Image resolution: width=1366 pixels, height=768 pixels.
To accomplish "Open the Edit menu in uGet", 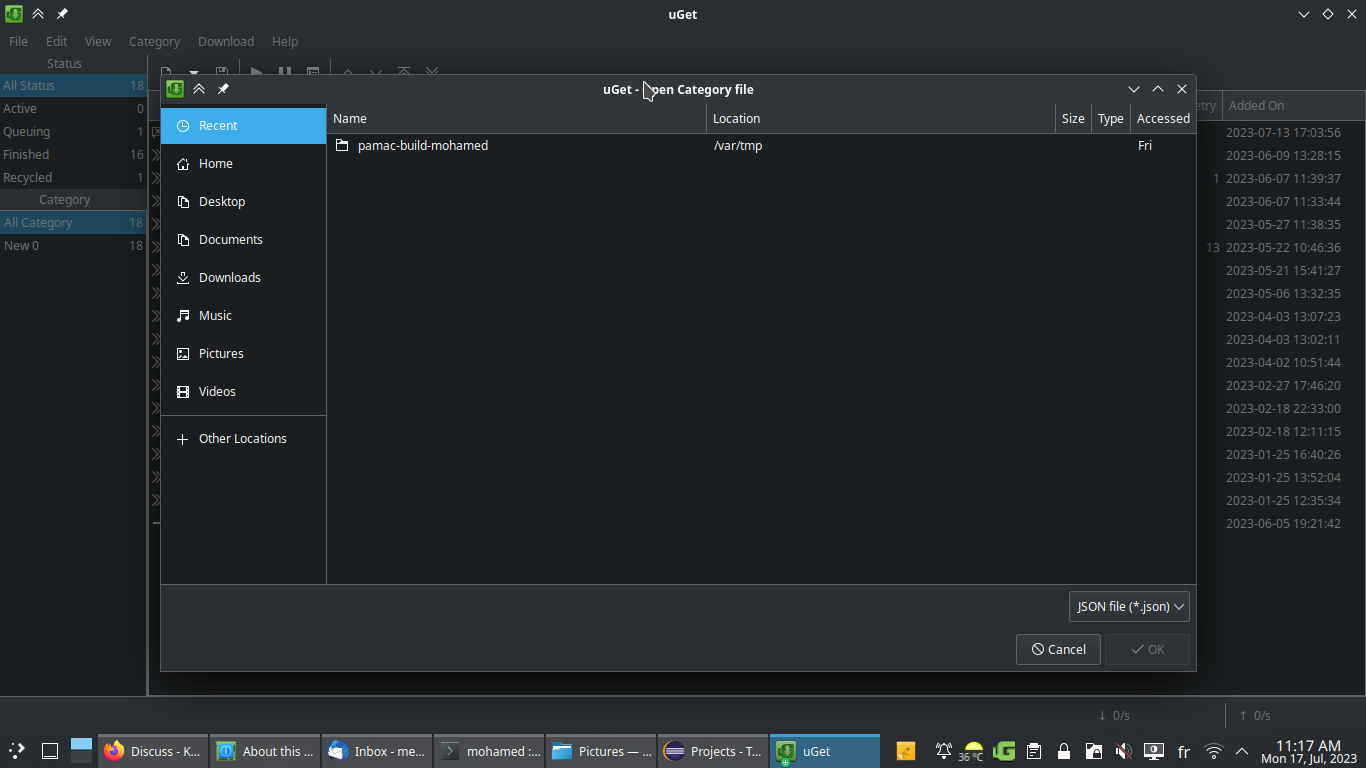I will [x=57, y=42].
